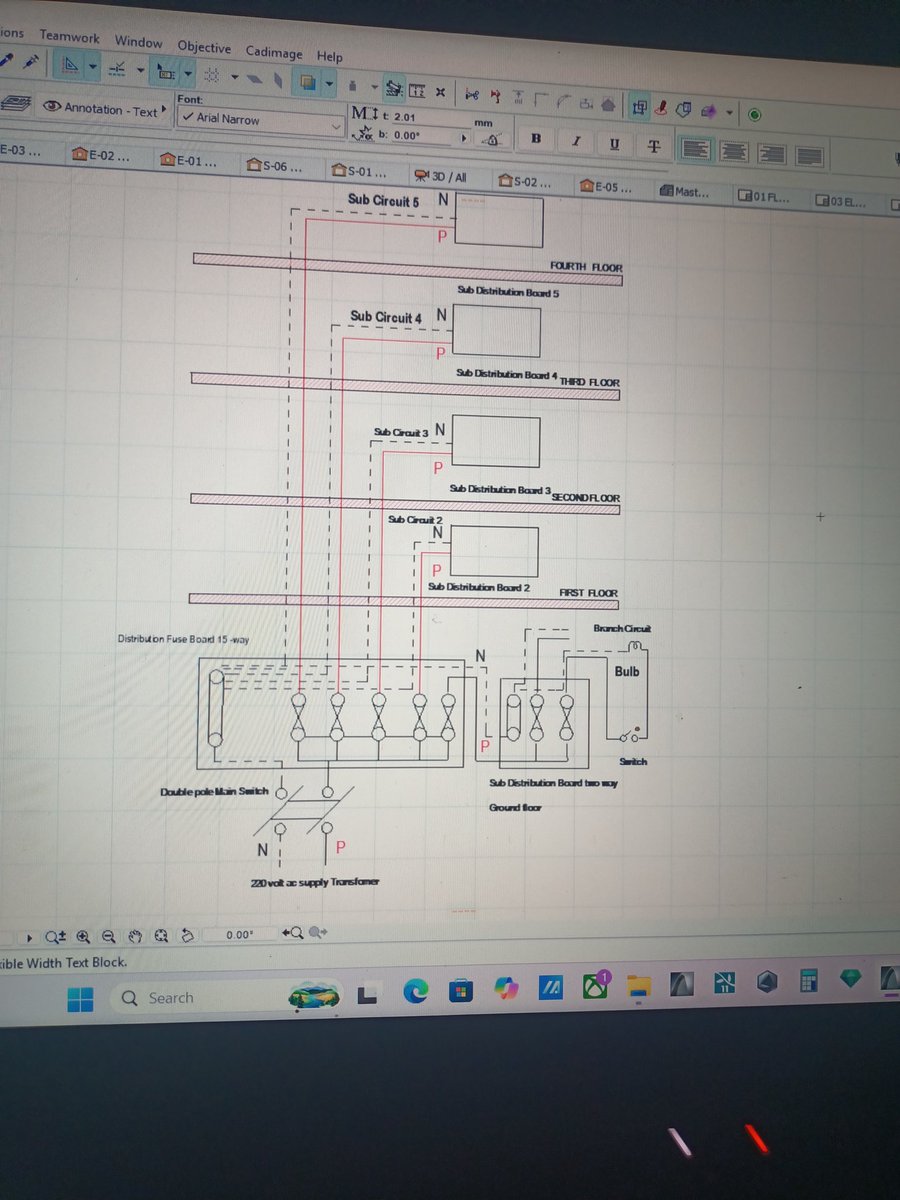Switch to the E-01 tab
900x1200 pixels.
tap(187, 160)
